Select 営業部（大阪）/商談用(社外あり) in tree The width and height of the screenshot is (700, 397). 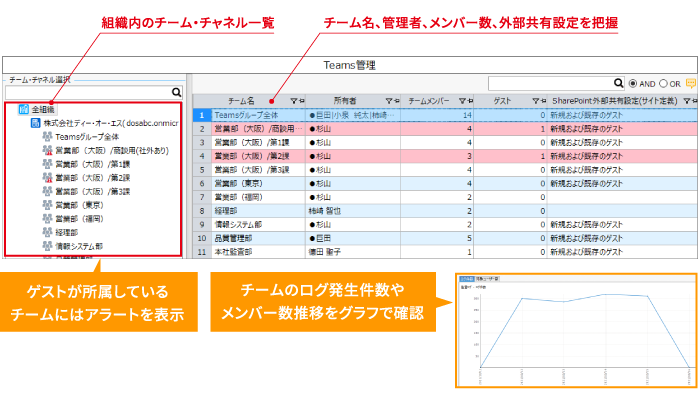tap(112, 150)
